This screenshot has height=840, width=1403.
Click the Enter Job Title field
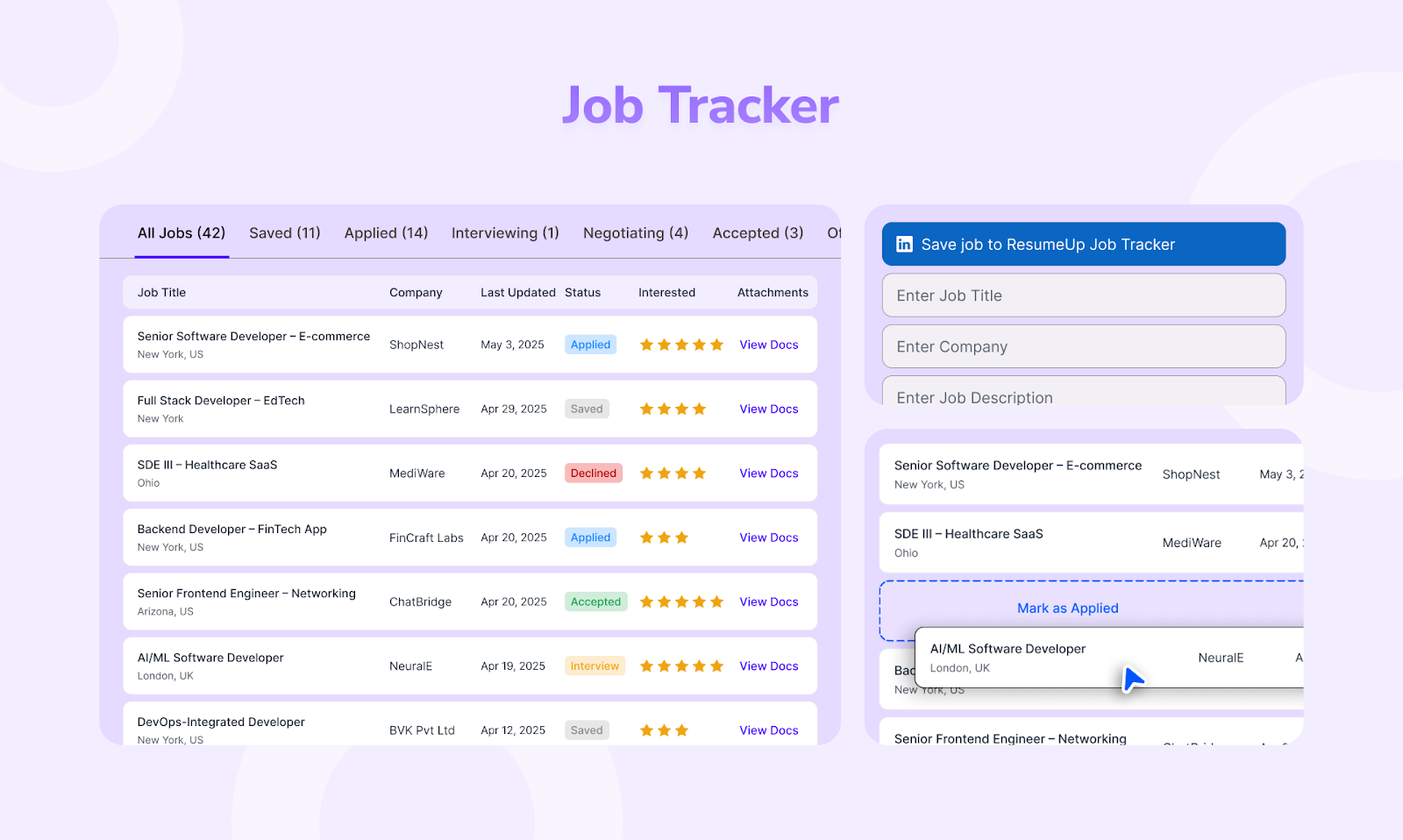coord(1083,295)
